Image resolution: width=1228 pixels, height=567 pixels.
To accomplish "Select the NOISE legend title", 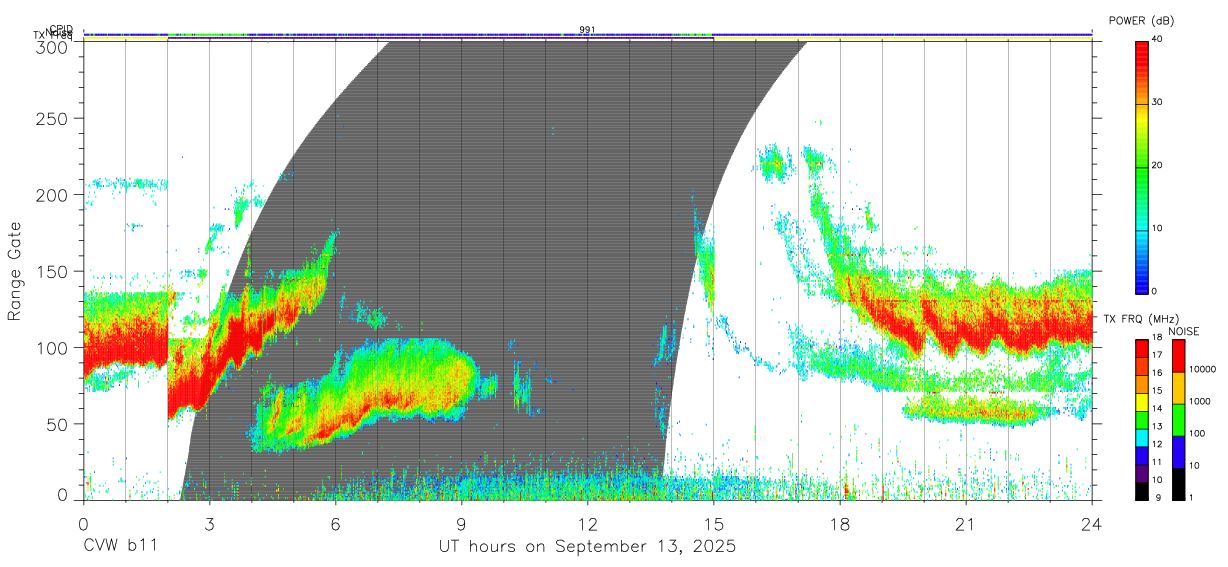I will click(1184, 331).
